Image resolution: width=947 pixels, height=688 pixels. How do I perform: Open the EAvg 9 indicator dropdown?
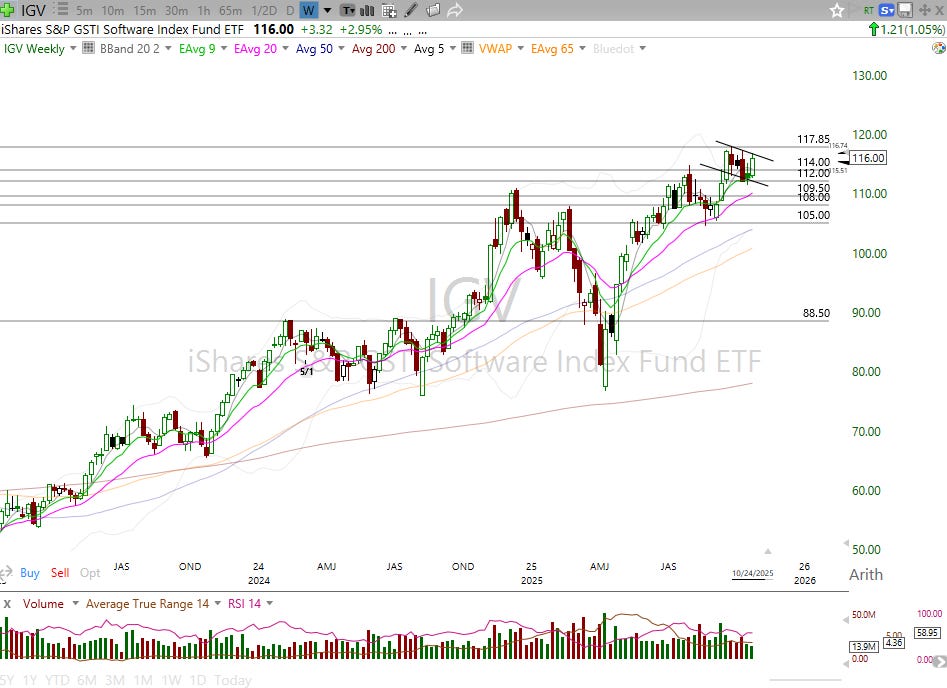coord(223,48)
